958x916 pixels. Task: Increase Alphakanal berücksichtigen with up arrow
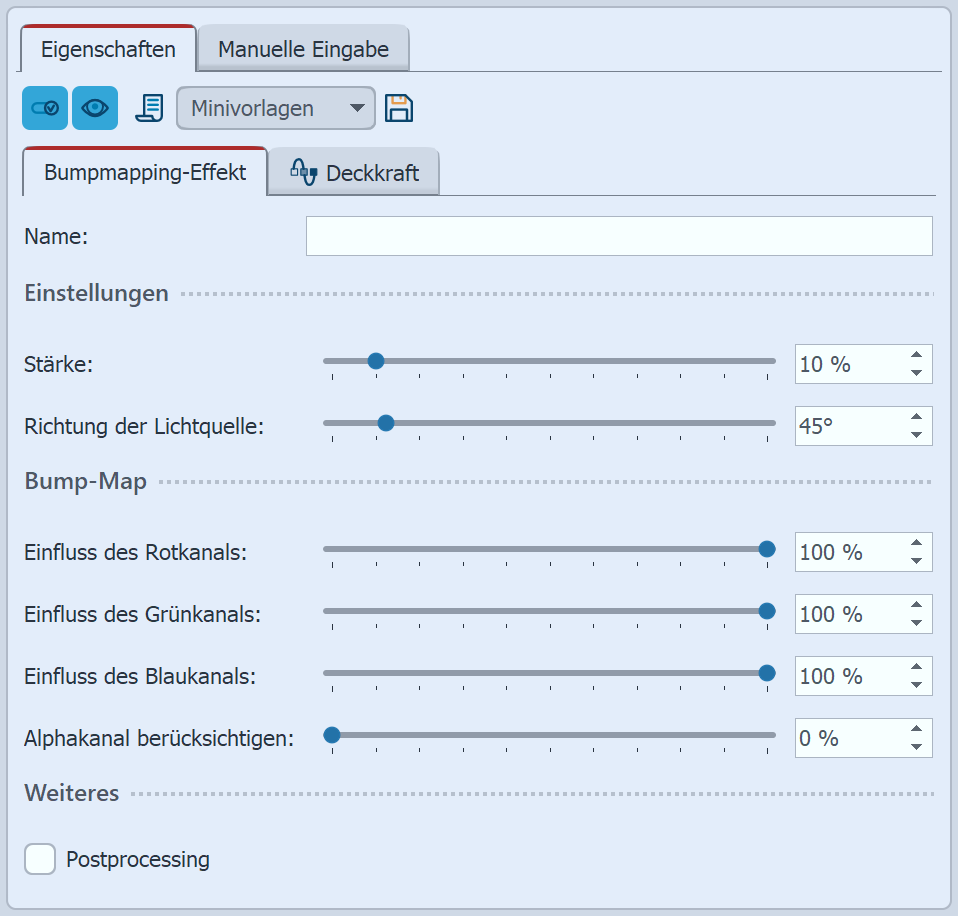(x=916, y=729)
